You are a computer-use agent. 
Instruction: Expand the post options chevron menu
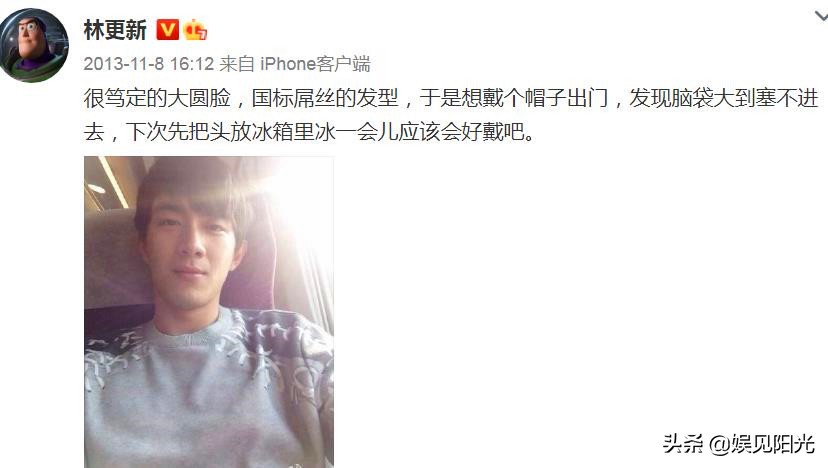(x=821, y=16)
